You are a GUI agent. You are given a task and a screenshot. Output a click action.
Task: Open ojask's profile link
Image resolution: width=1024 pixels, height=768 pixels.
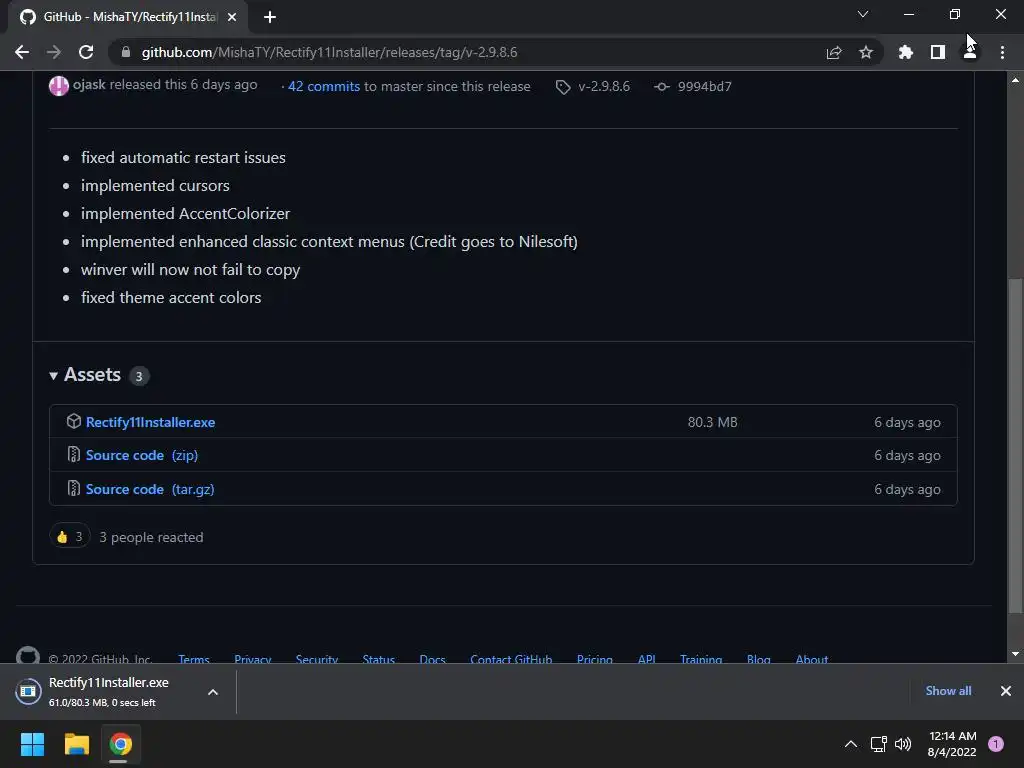tap(89, 85)
